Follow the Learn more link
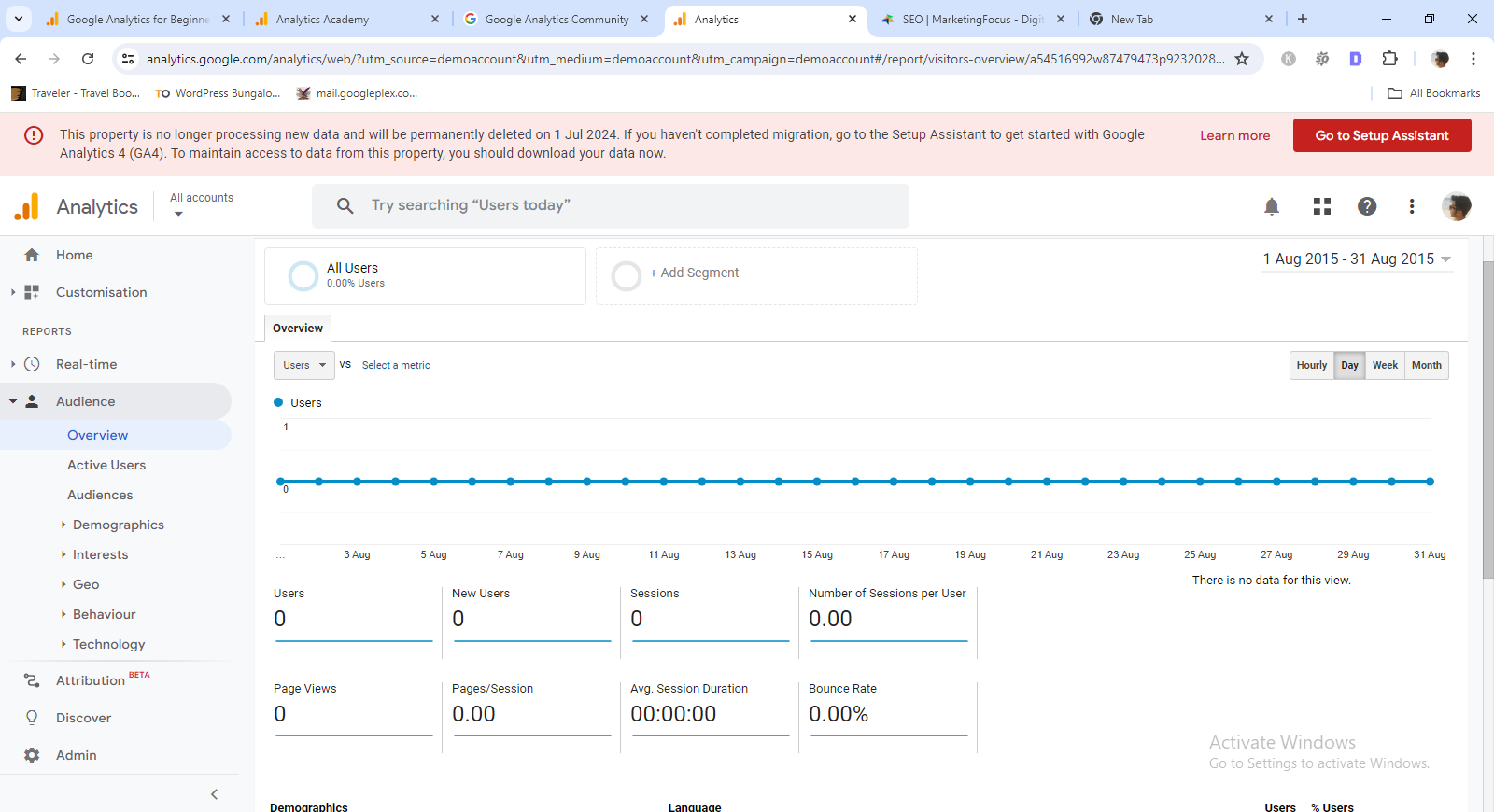This screenshot has width=1494, height=812. click(1234, 135)
